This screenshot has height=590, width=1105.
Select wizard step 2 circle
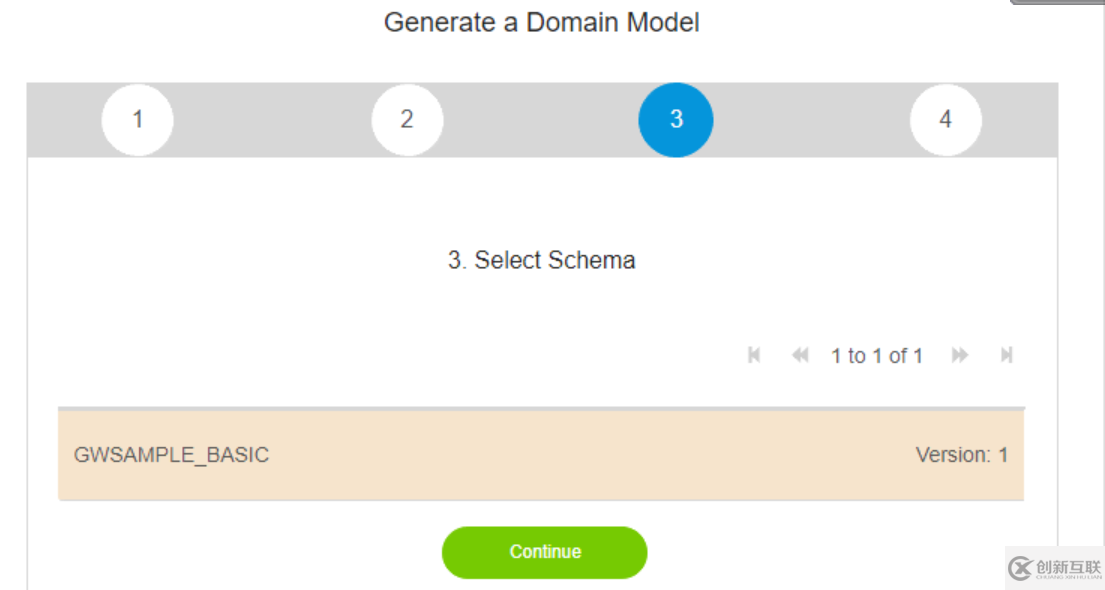coord(406,119)
